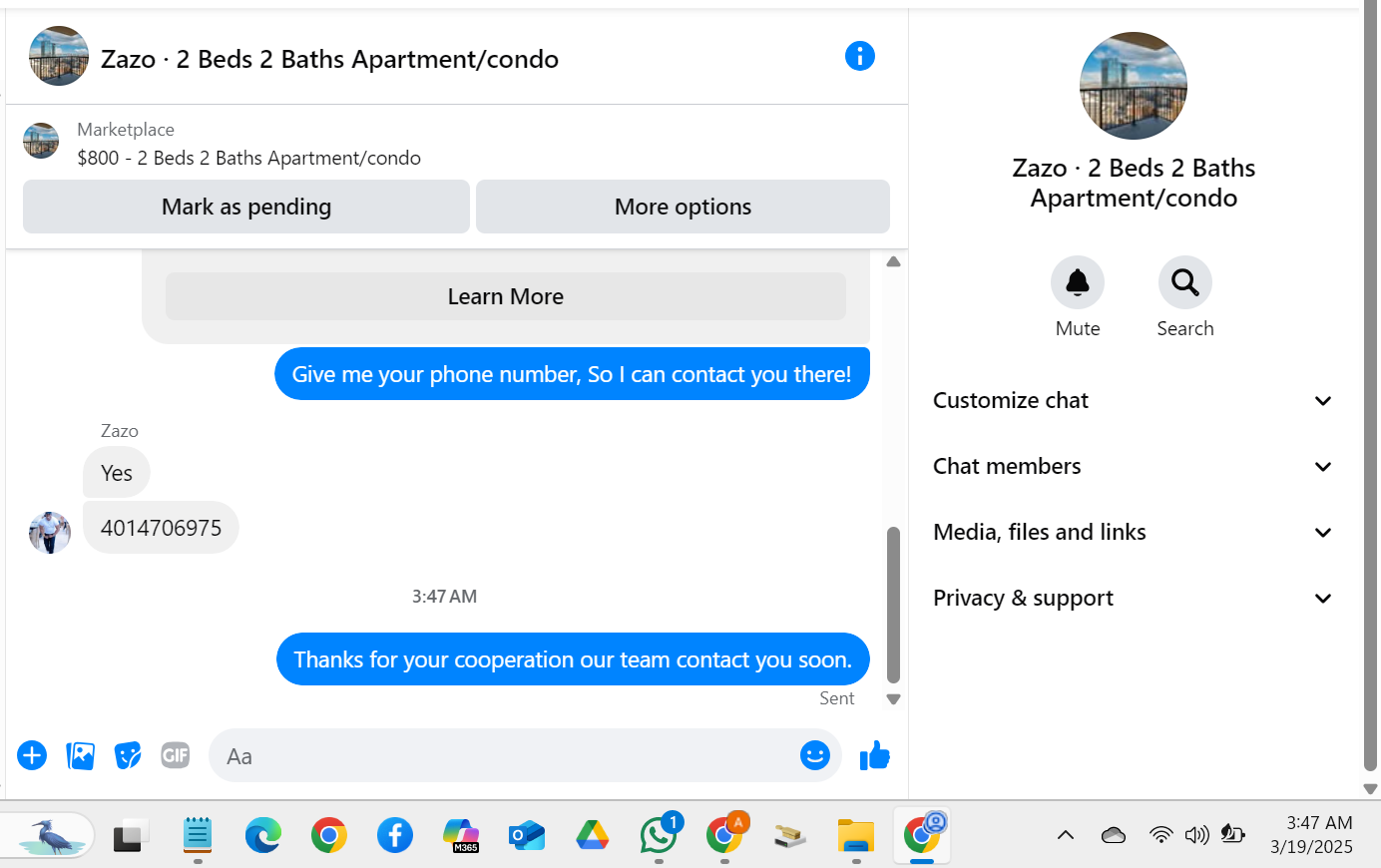Expand Media, files and links section
The width and height of the screenshot is (1381, 868).
(1134, 533)
